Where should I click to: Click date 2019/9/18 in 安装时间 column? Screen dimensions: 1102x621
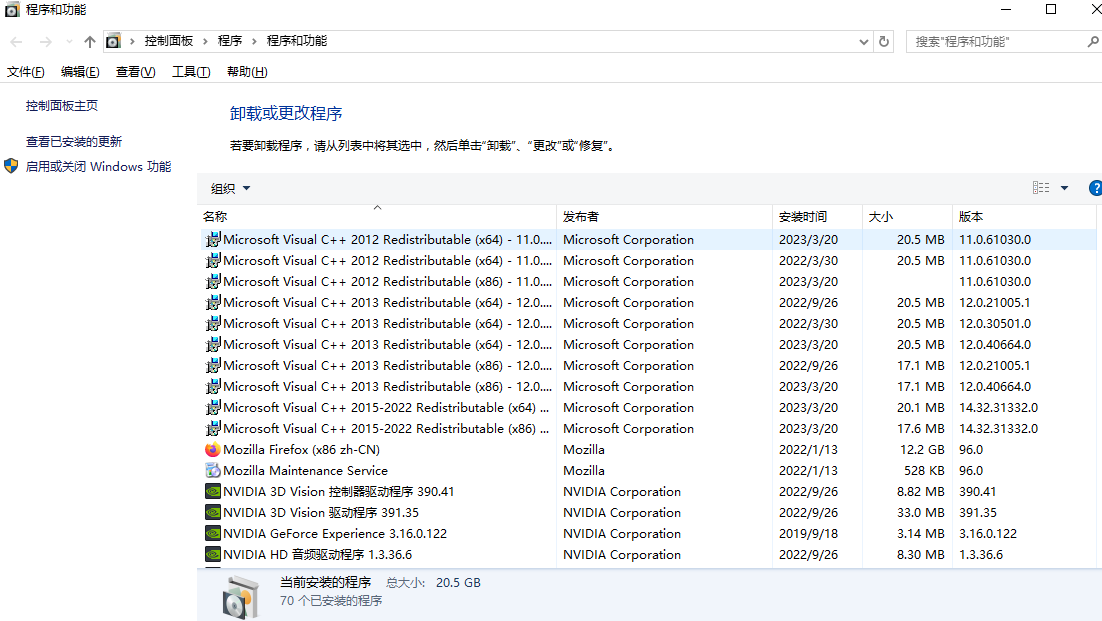point(808,534)
